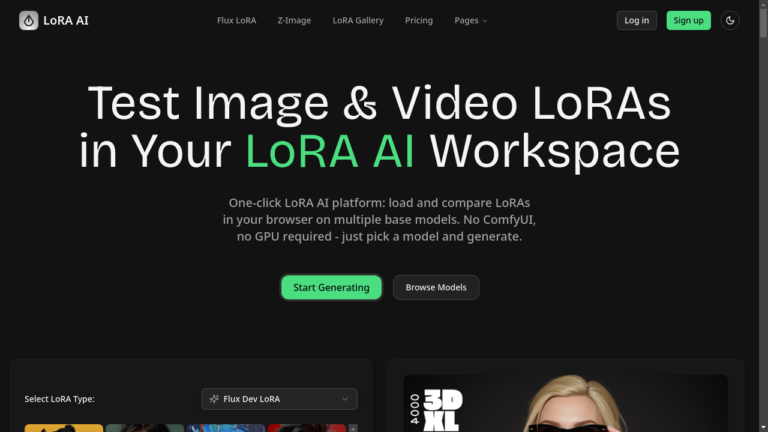
Task: Open the Flux Dev LoRA type dropdown
Action: point(279,399)
